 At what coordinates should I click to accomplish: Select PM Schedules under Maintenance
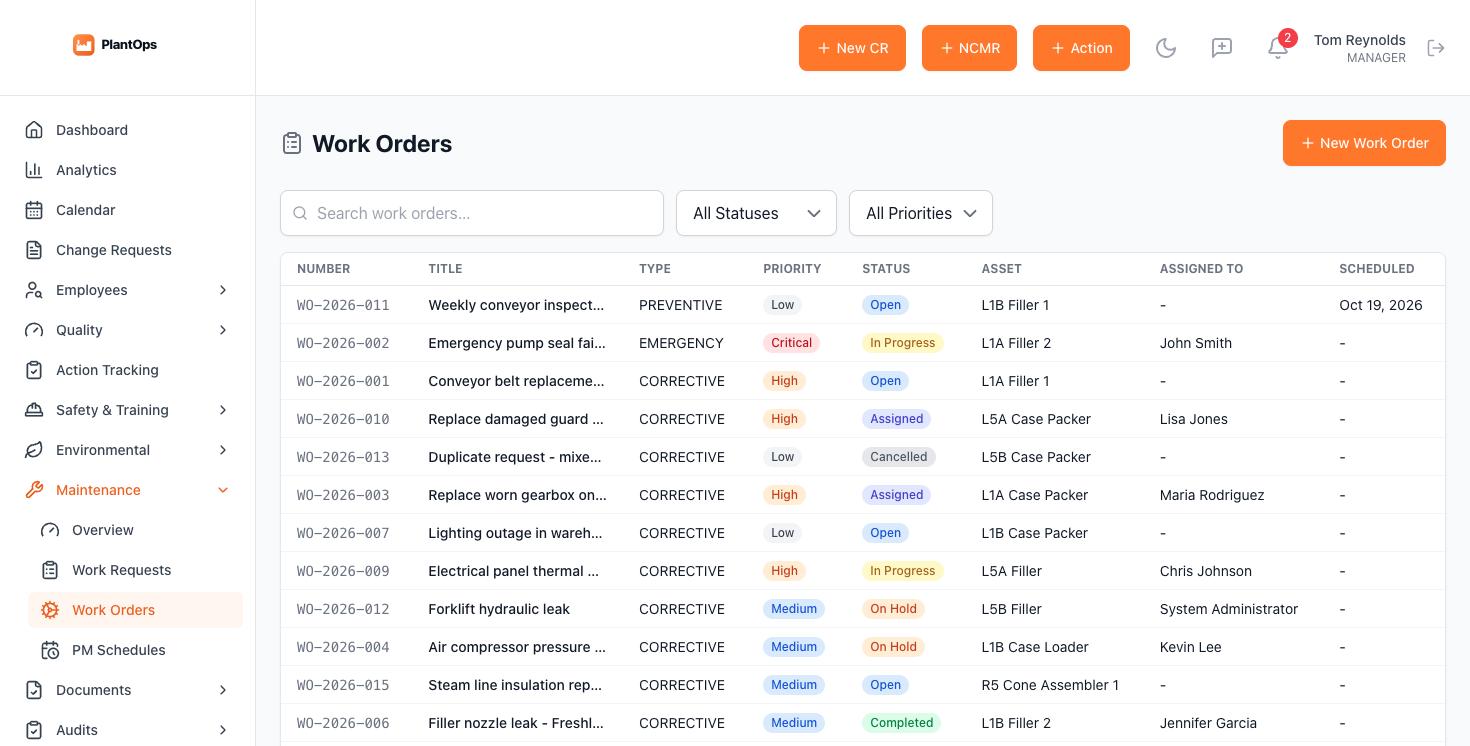(x=136, y=650)
